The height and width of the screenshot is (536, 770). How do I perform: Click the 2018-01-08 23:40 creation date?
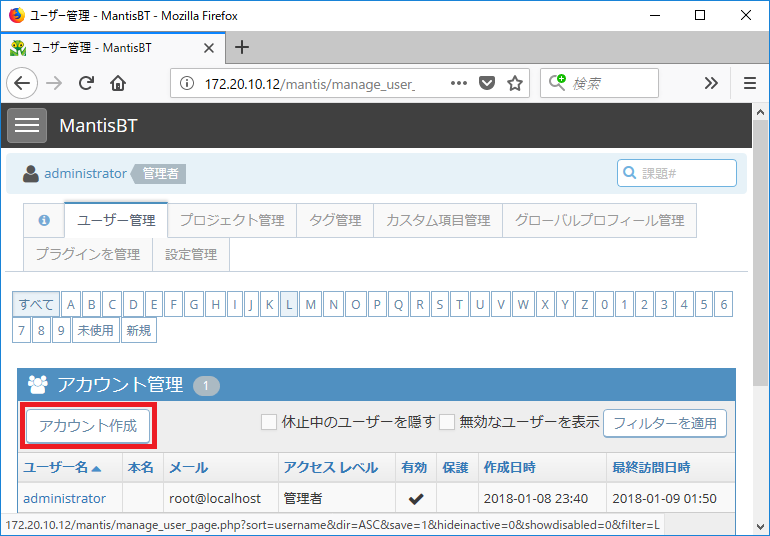coord(536,498)
